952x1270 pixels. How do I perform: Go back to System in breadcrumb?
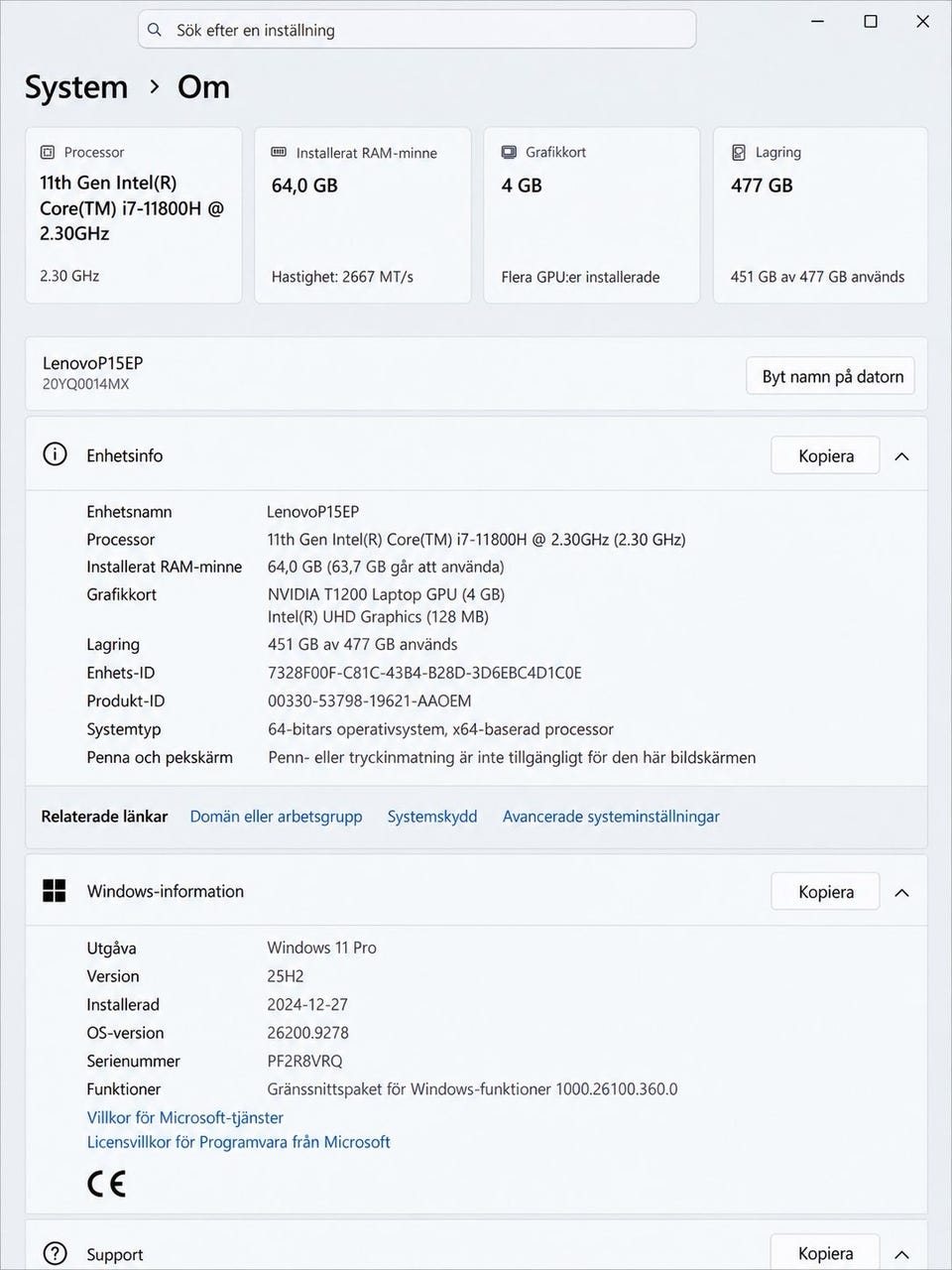(76, 87)
